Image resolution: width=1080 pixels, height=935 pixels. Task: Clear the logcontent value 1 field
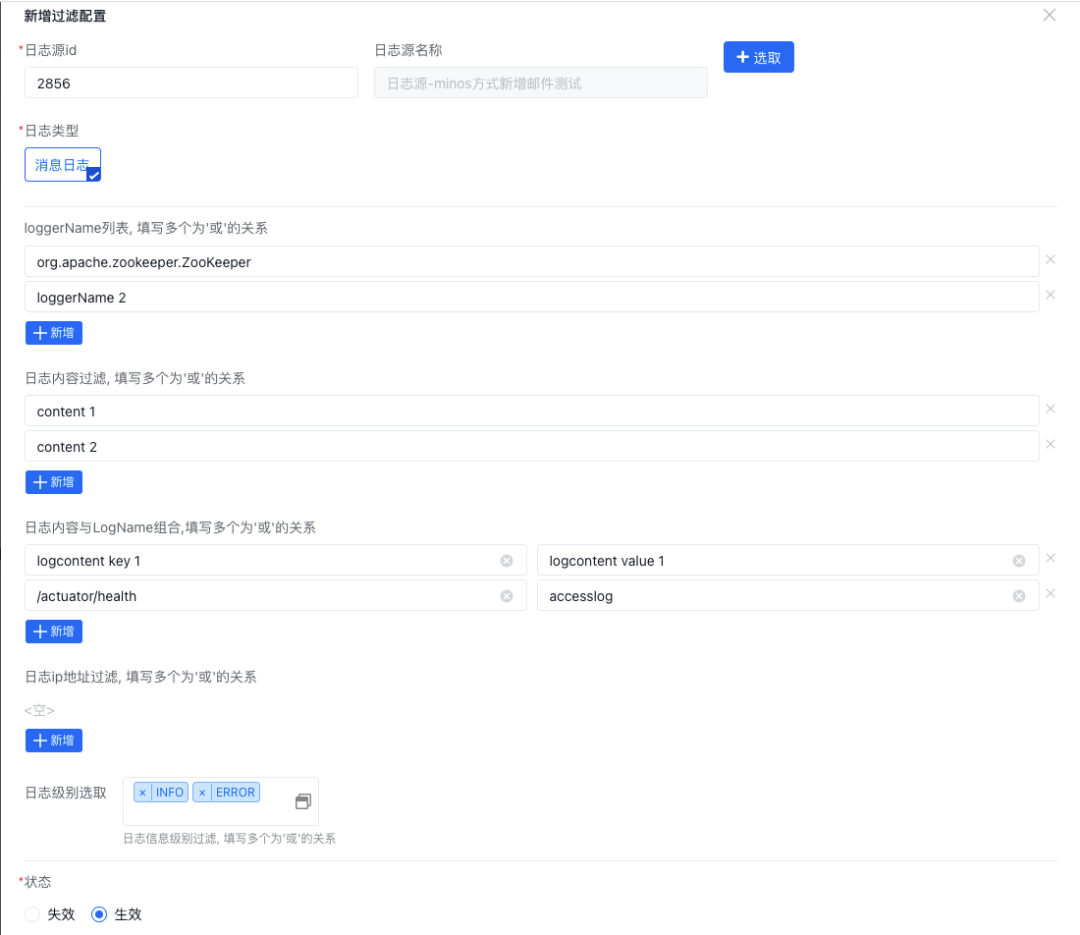click(x=1019, y=561)
